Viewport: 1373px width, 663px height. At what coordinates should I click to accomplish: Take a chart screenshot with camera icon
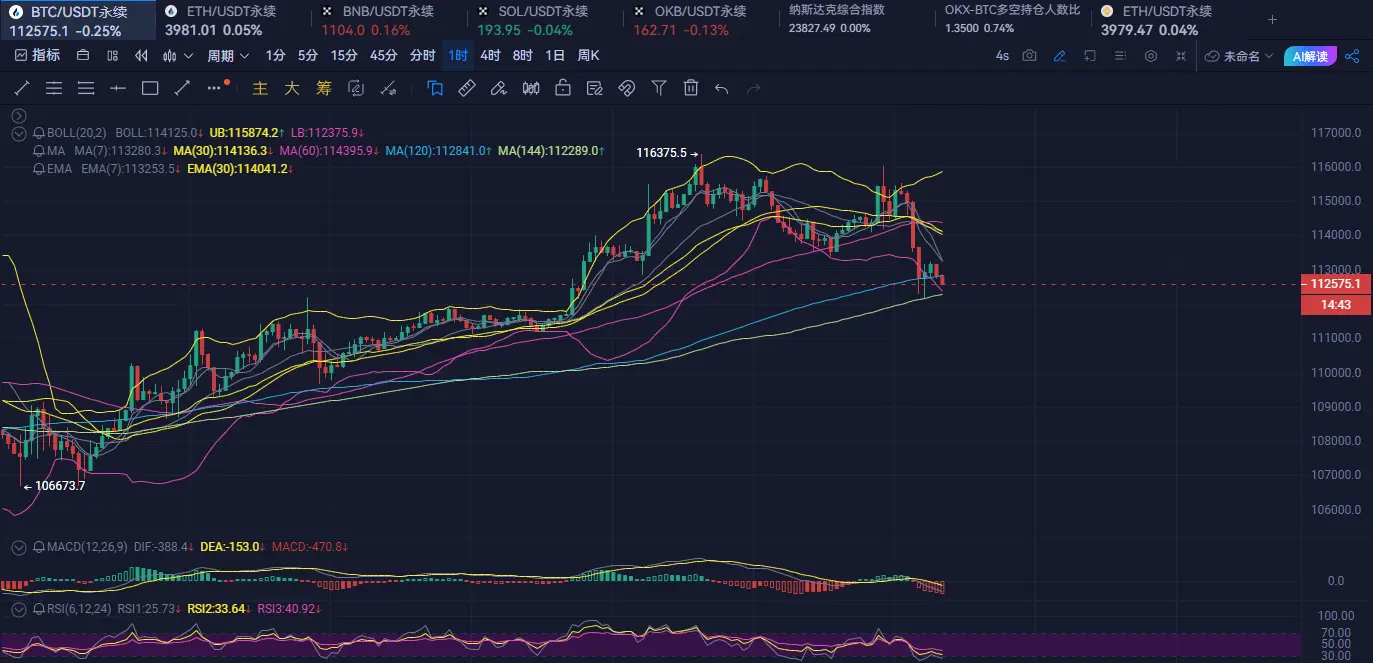(1030, 56)
